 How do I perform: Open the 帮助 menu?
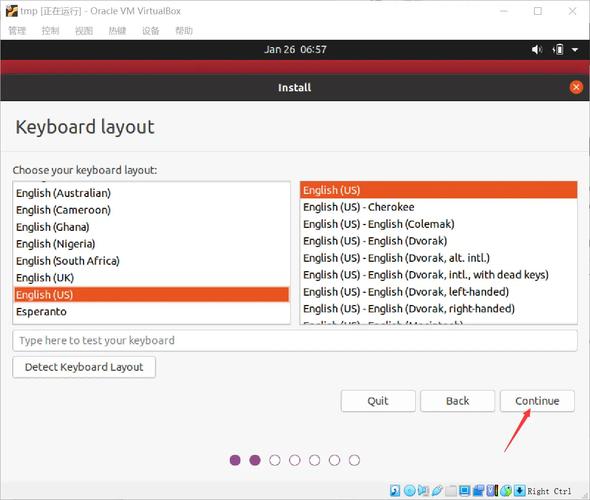click(184, 31)
